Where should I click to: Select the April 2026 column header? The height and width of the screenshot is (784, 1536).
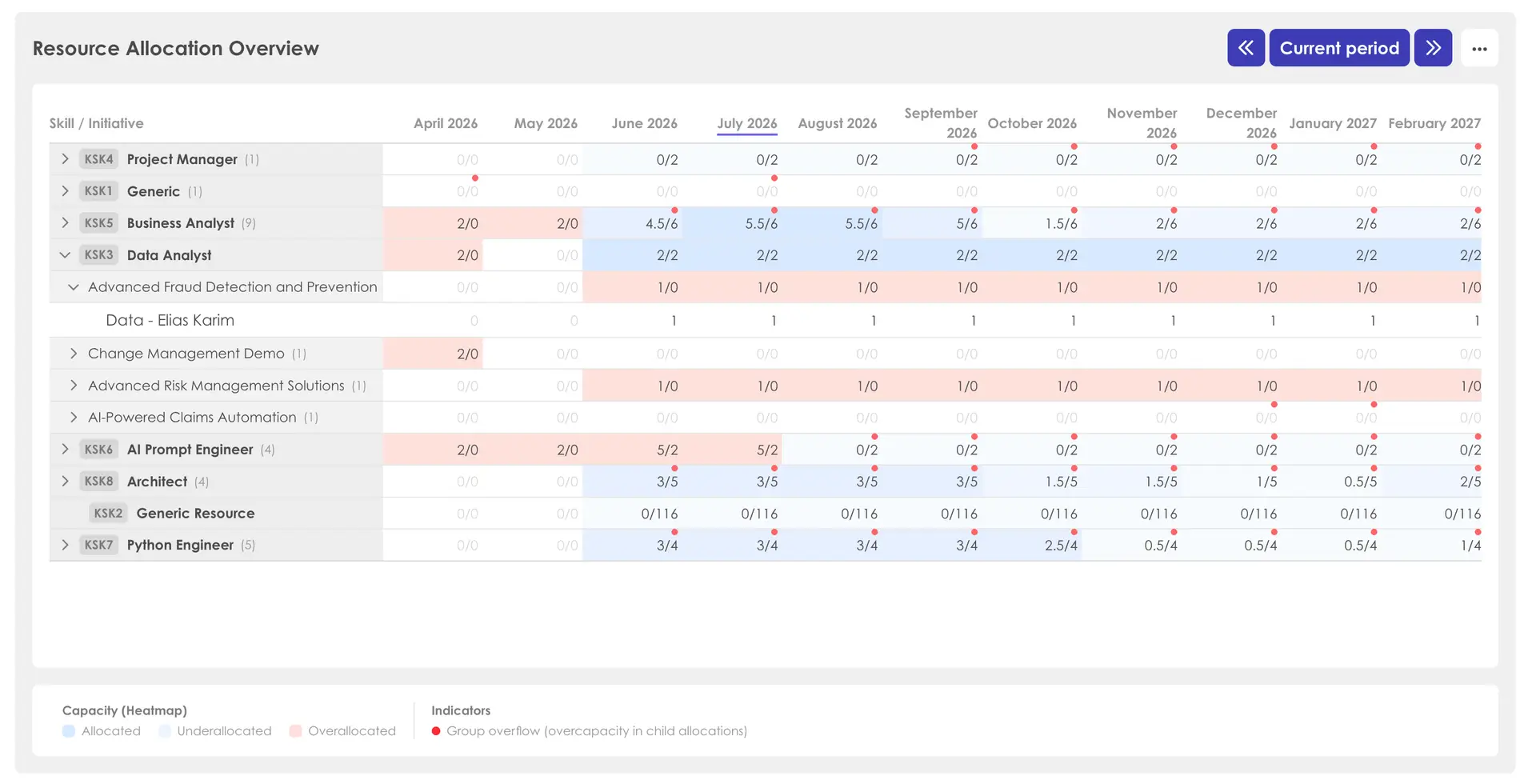[x=446, y=123]
